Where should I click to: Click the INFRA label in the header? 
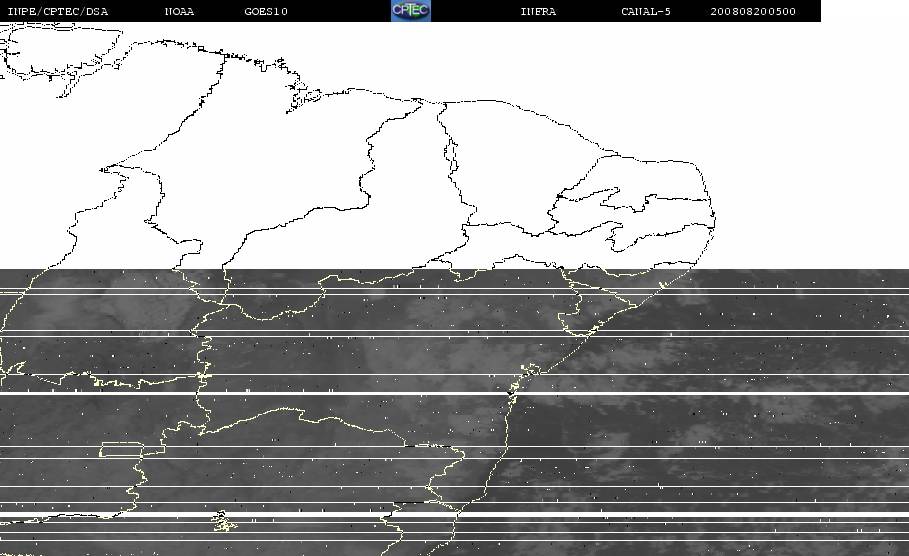point(539,11)
